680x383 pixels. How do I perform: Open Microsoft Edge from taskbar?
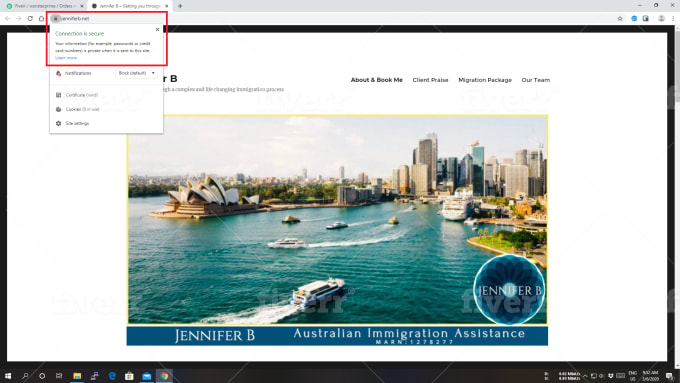[x=112, y=376]
